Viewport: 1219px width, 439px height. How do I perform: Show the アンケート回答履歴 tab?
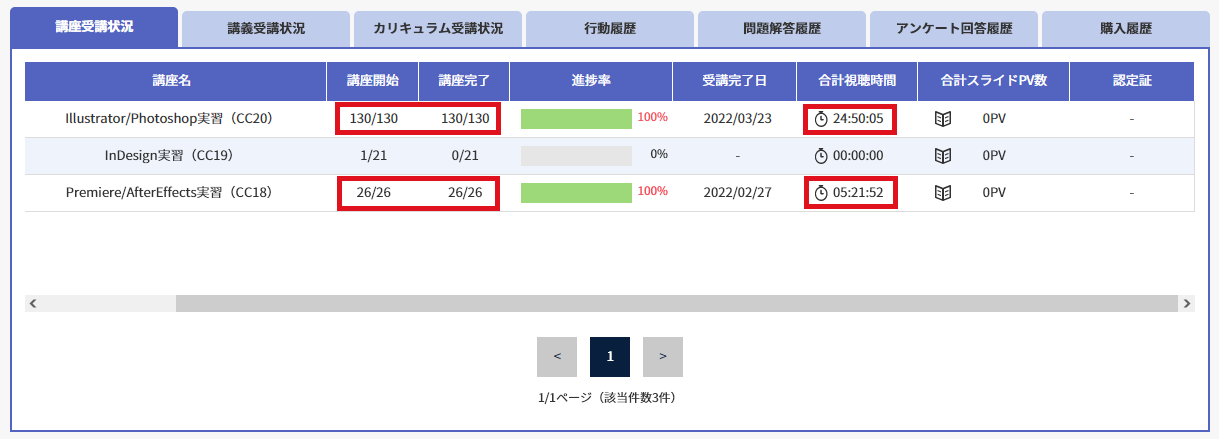(x=954, y=29)
